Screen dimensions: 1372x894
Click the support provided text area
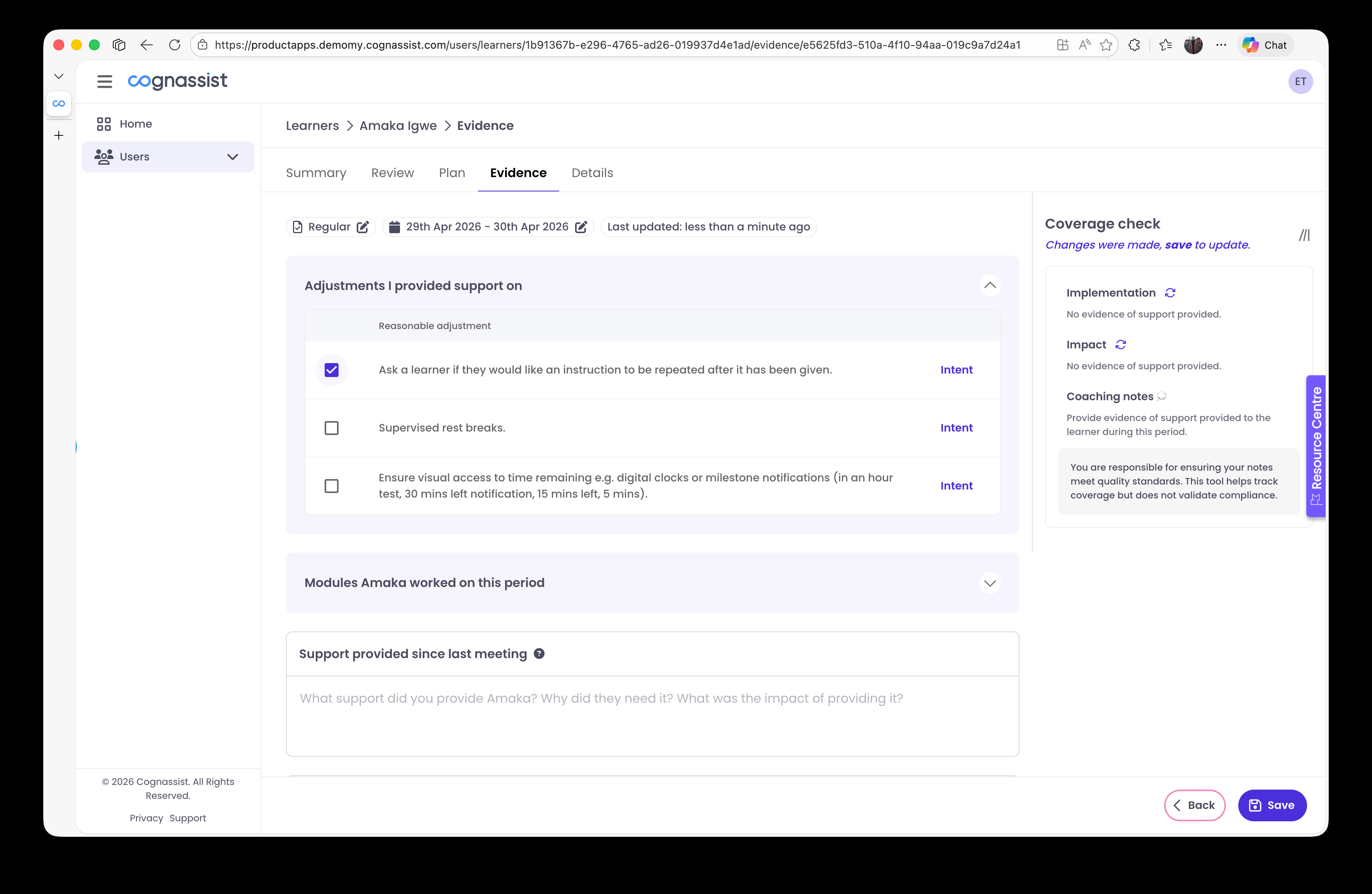[x=652, y=715]
